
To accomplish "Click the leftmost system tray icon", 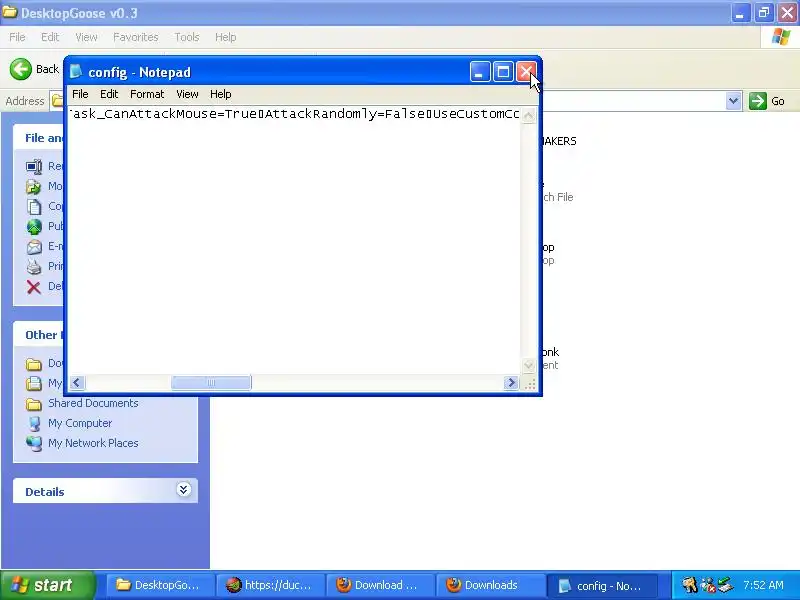I will (690, 585).
